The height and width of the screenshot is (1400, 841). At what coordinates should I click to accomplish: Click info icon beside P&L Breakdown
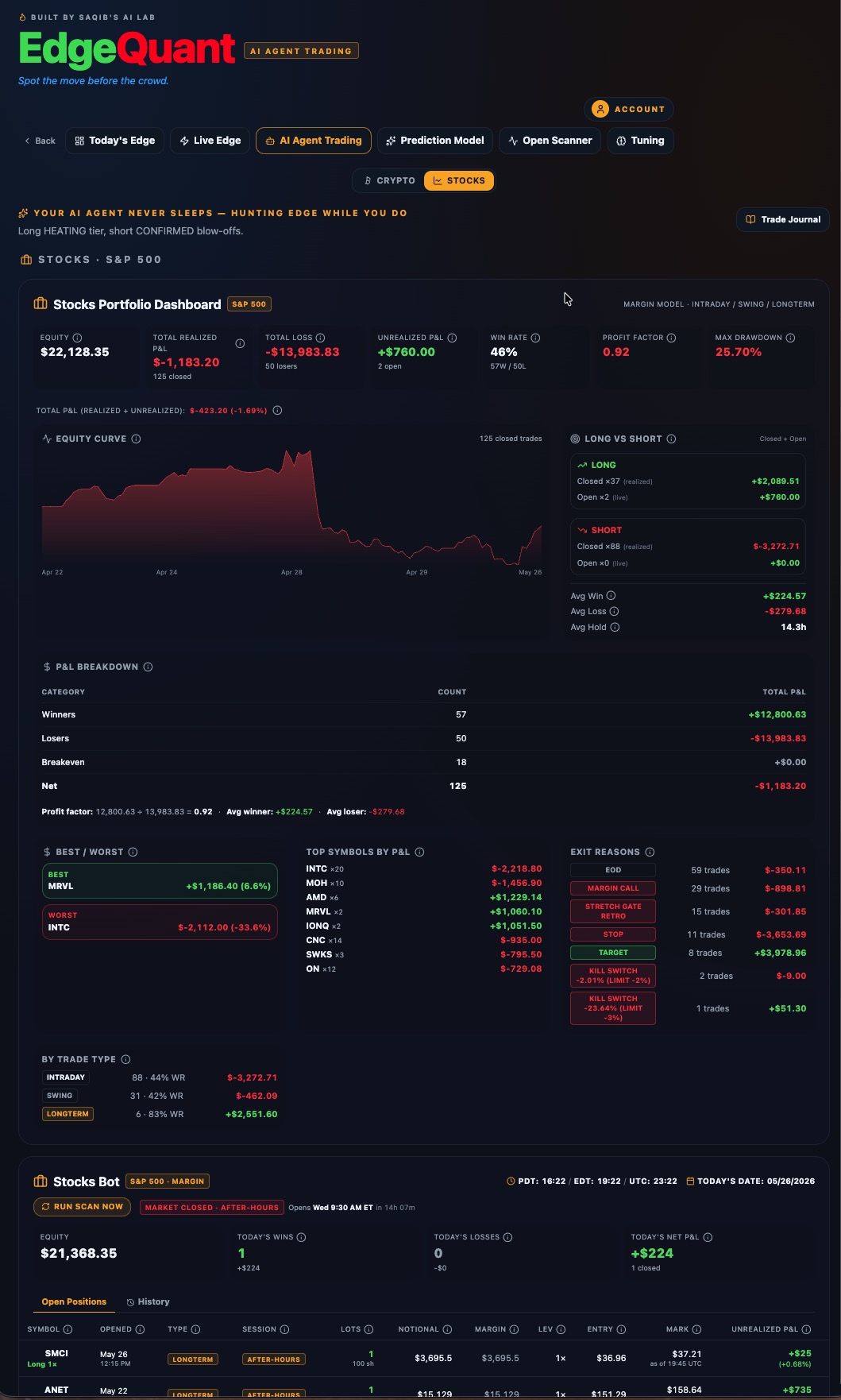pos(148,667)
